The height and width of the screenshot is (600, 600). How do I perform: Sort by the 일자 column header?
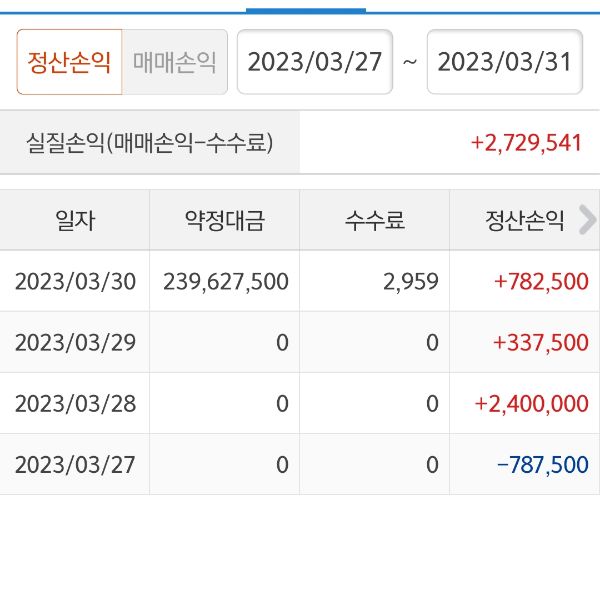(x=75, y=220)
